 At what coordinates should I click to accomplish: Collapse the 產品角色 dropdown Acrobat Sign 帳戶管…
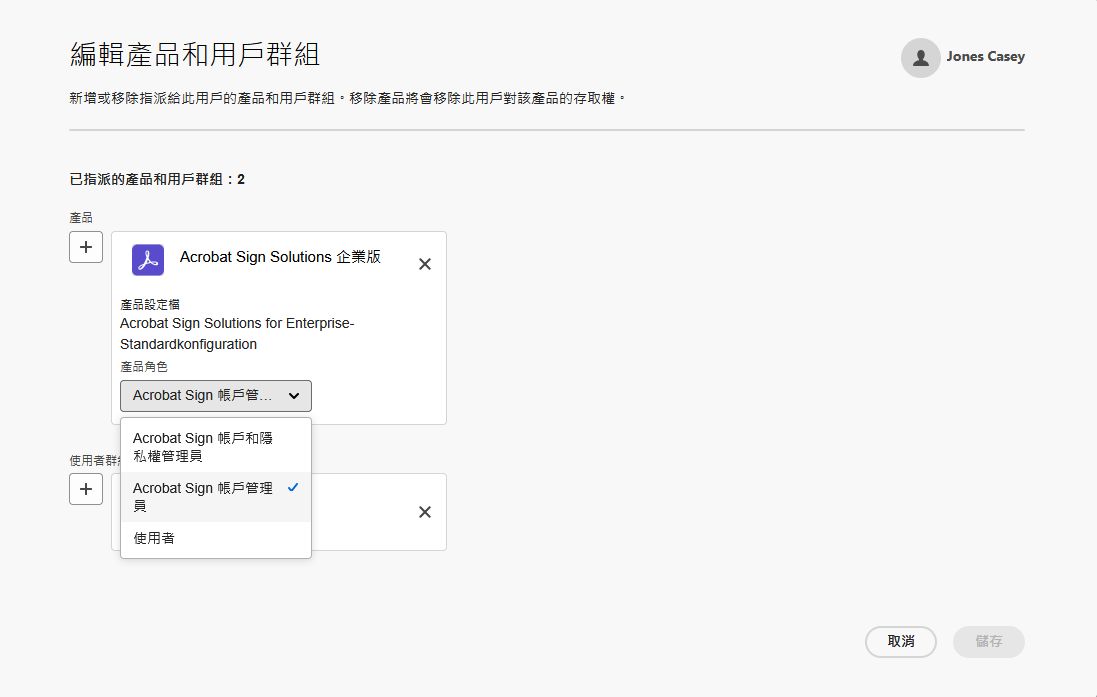[215, 396]
